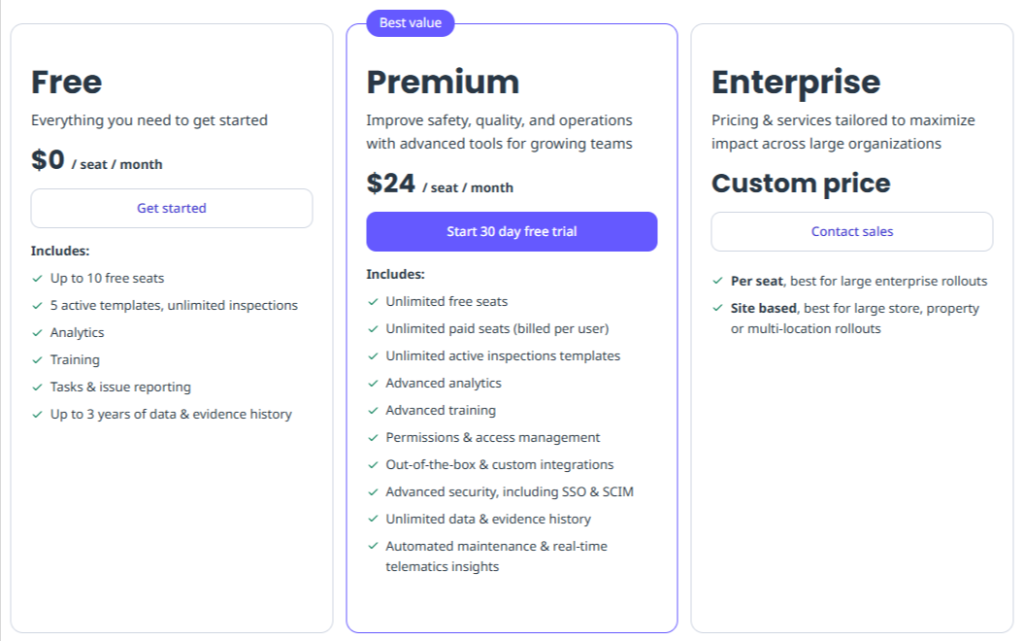Image resolution: width=1024 pixels, height=641 pixels.
Task: Click the checkmark next to 'Advanced analytics'
Action: (372, 382)
